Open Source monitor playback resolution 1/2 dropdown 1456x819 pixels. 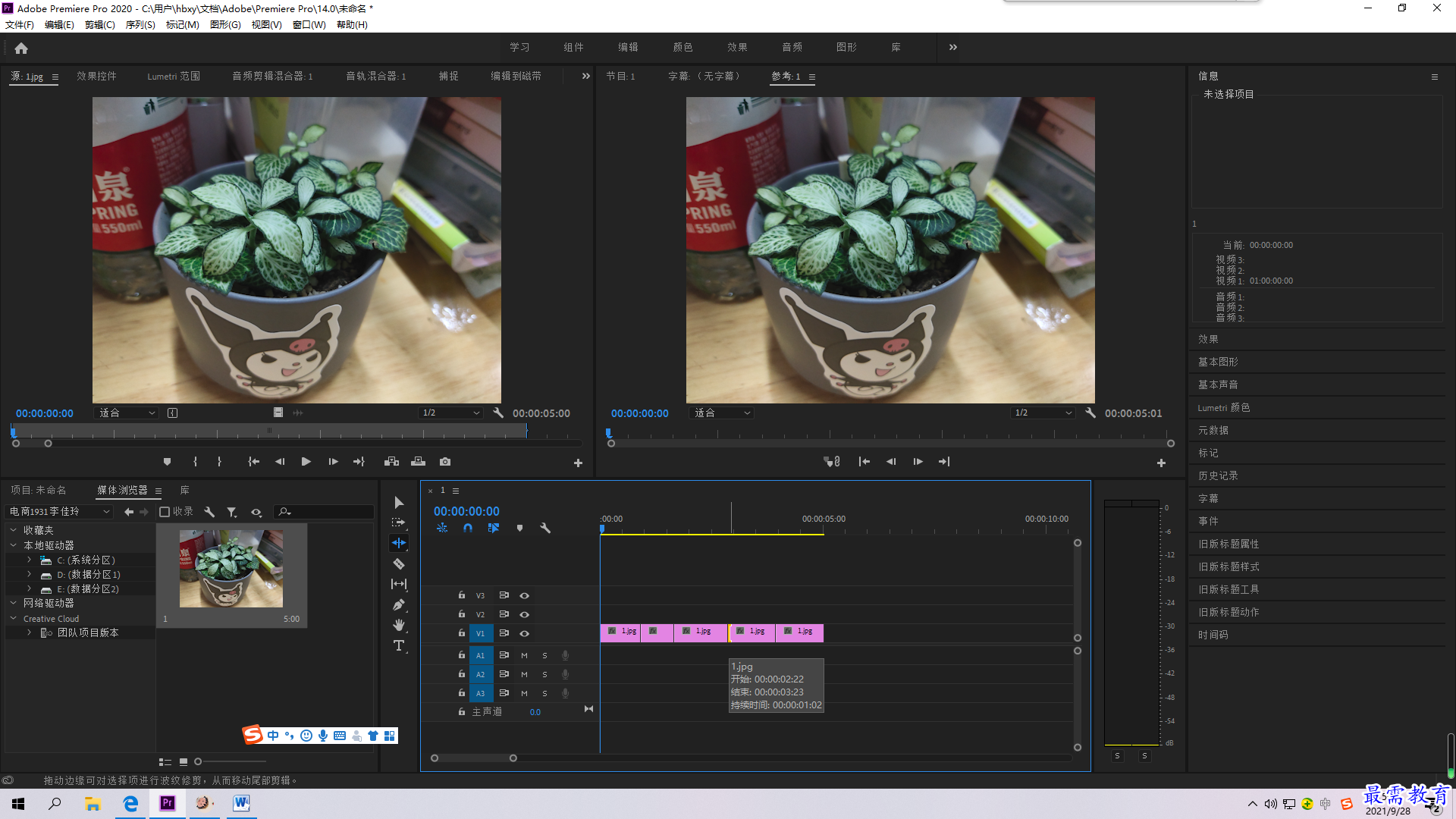click(x=451, y=413)
